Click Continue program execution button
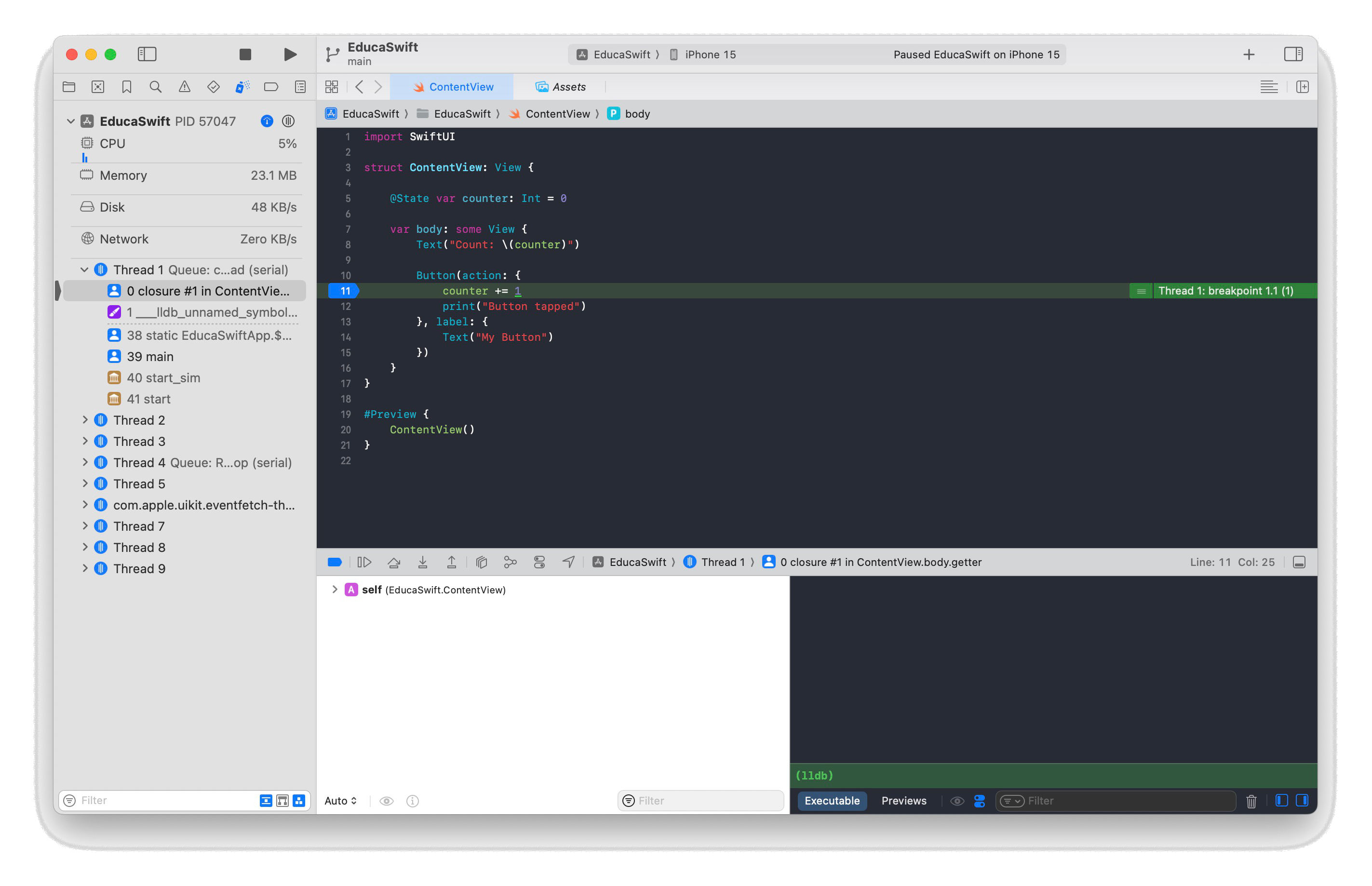1372x886 pixels. pos(364,562)
